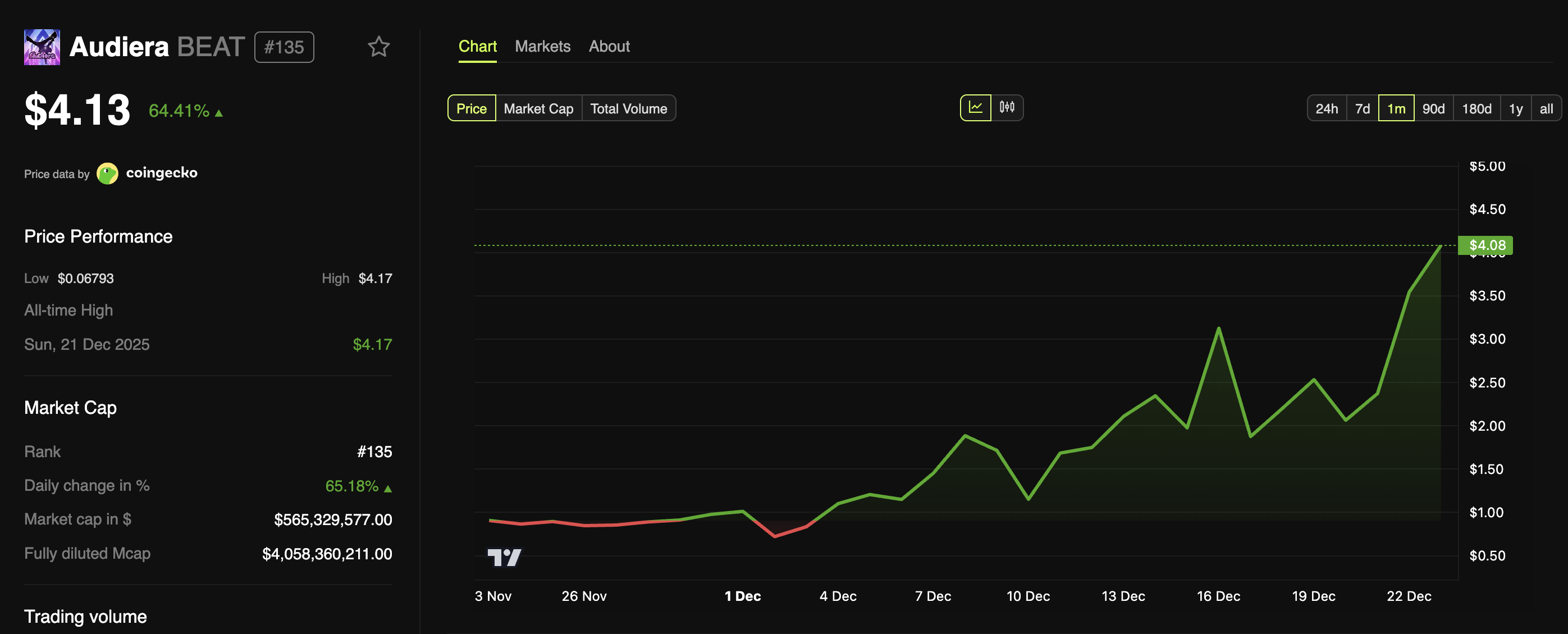1568x634 pixels.
Task: Select the line chart view icon
Action: [x=976, y=107]
